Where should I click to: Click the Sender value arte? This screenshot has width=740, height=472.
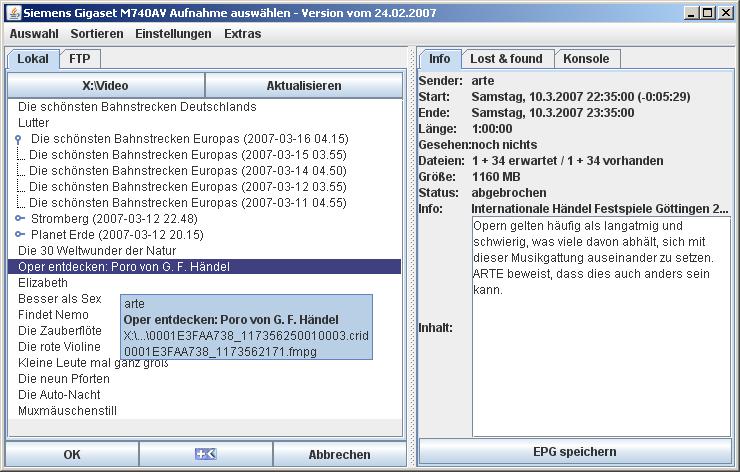coord(482,81)
